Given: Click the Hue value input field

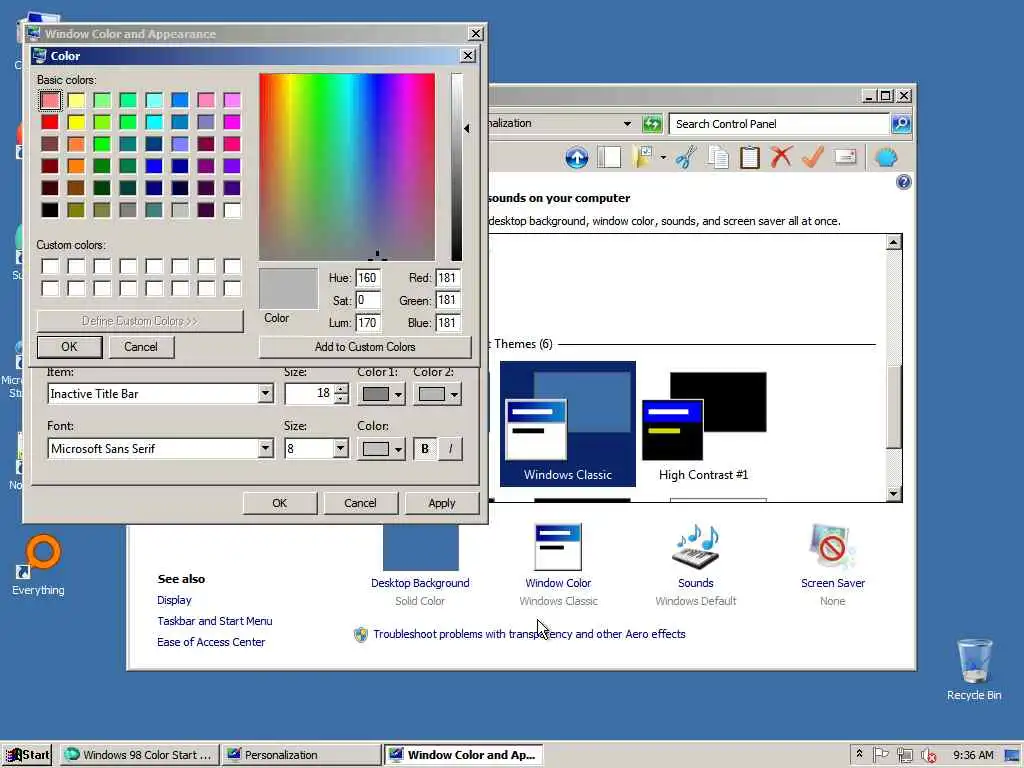Looking at the screenshot, I should [x=368, y=278].
